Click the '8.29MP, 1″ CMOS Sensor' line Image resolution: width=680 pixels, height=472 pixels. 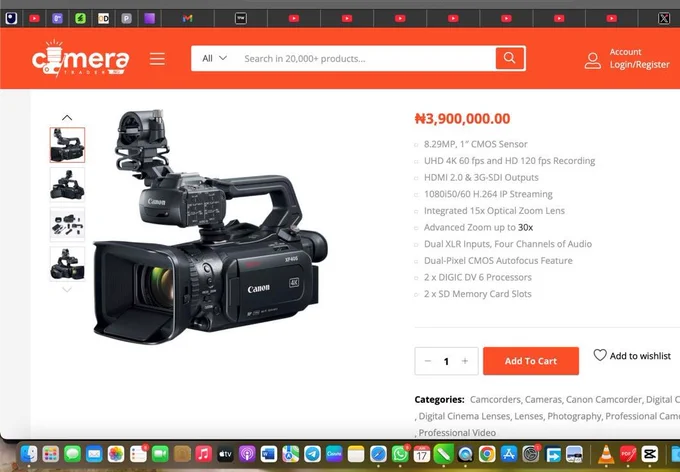click(476, 144)
